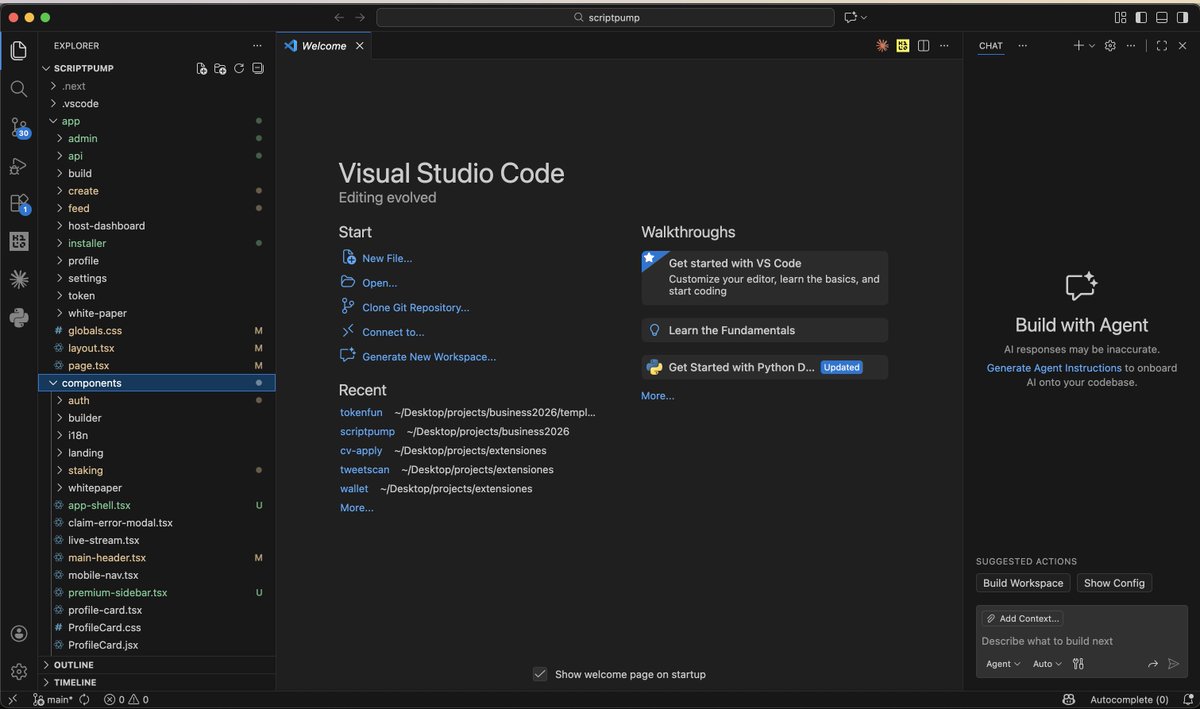Open the Agent mode dropdown
Image resolution: width=1200 pixels, height=709 pixels.
click(1003, 663)
